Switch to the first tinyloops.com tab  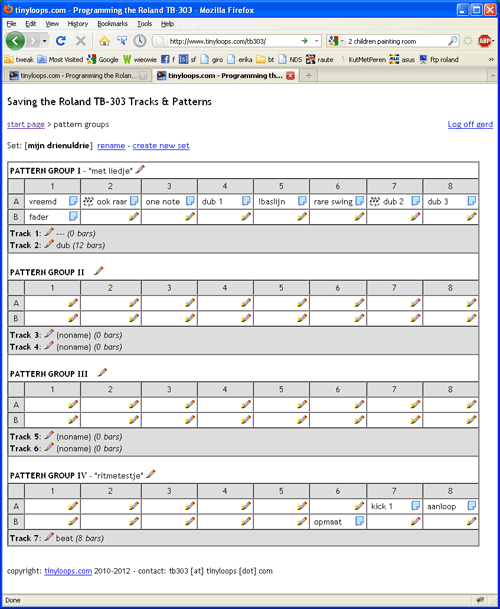coord(78,75)
